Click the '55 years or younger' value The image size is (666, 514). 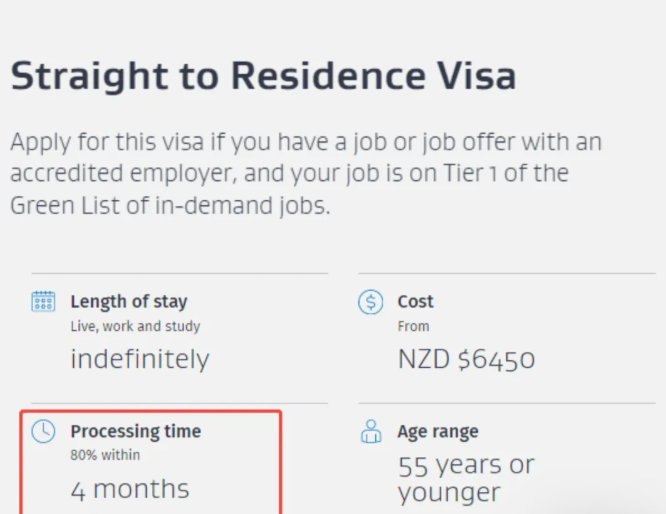(465, 478)
